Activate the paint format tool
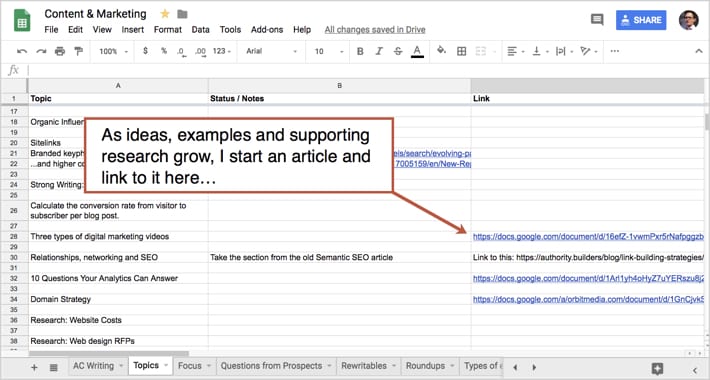 click(x=79, y=51)
